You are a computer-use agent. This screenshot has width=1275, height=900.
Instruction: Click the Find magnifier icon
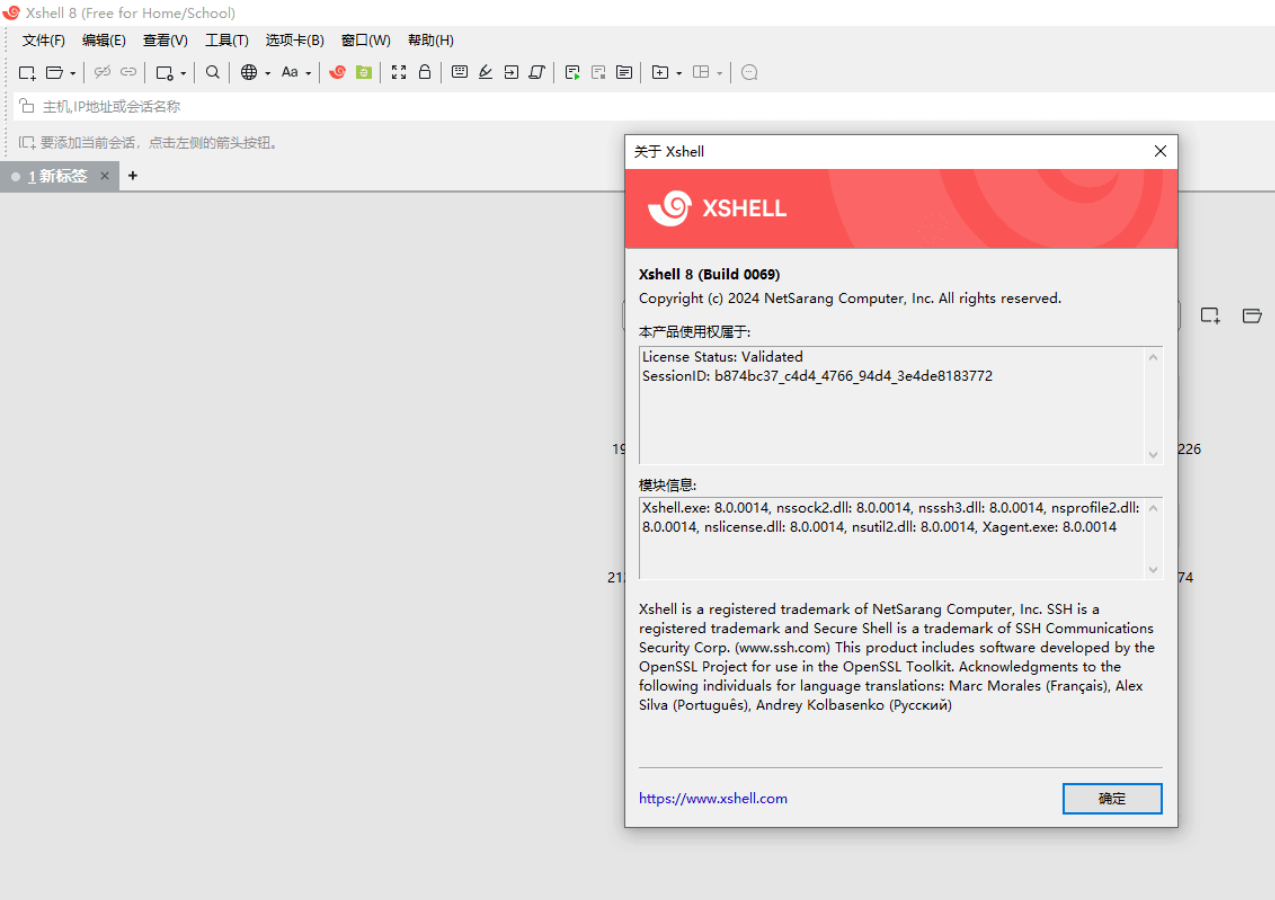coord(213,72)
